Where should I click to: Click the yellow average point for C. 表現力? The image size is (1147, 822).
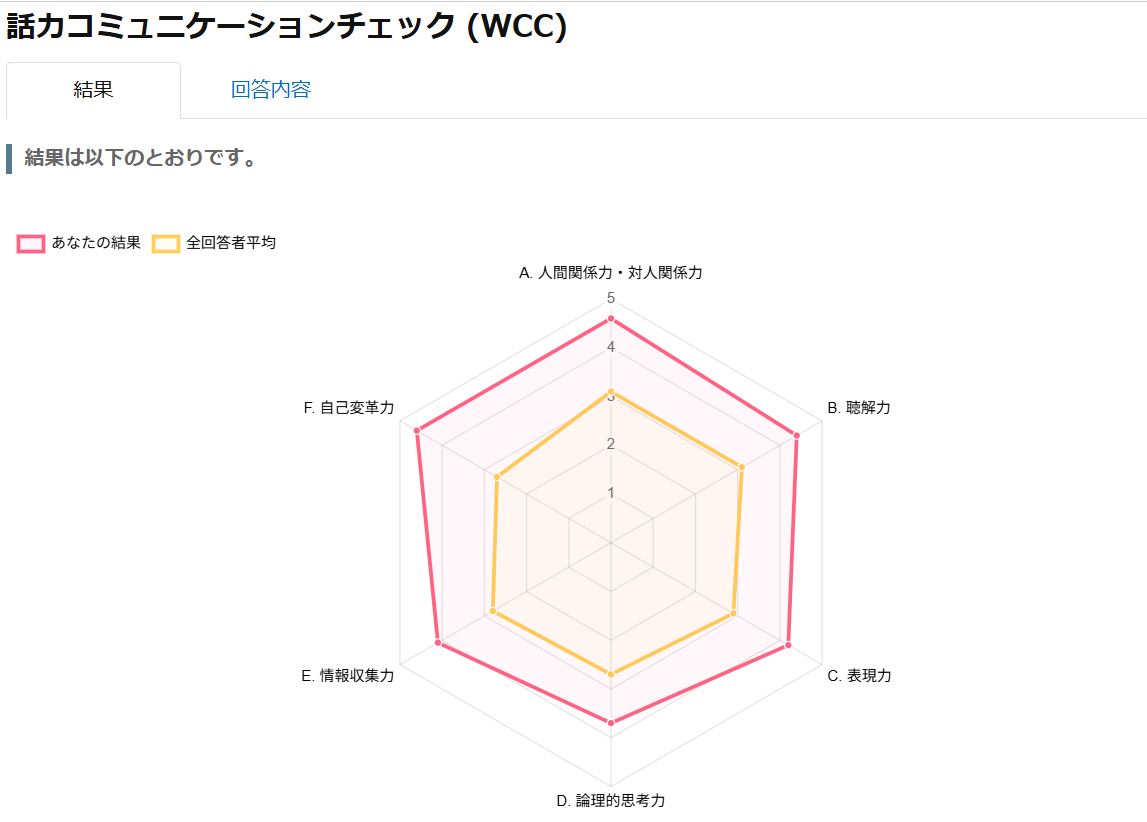point(734,614)
